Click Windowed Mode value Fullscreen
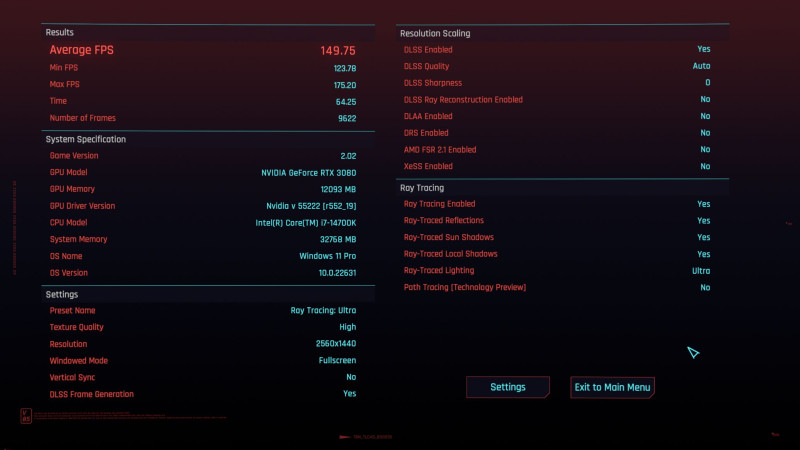 point(337,360)
